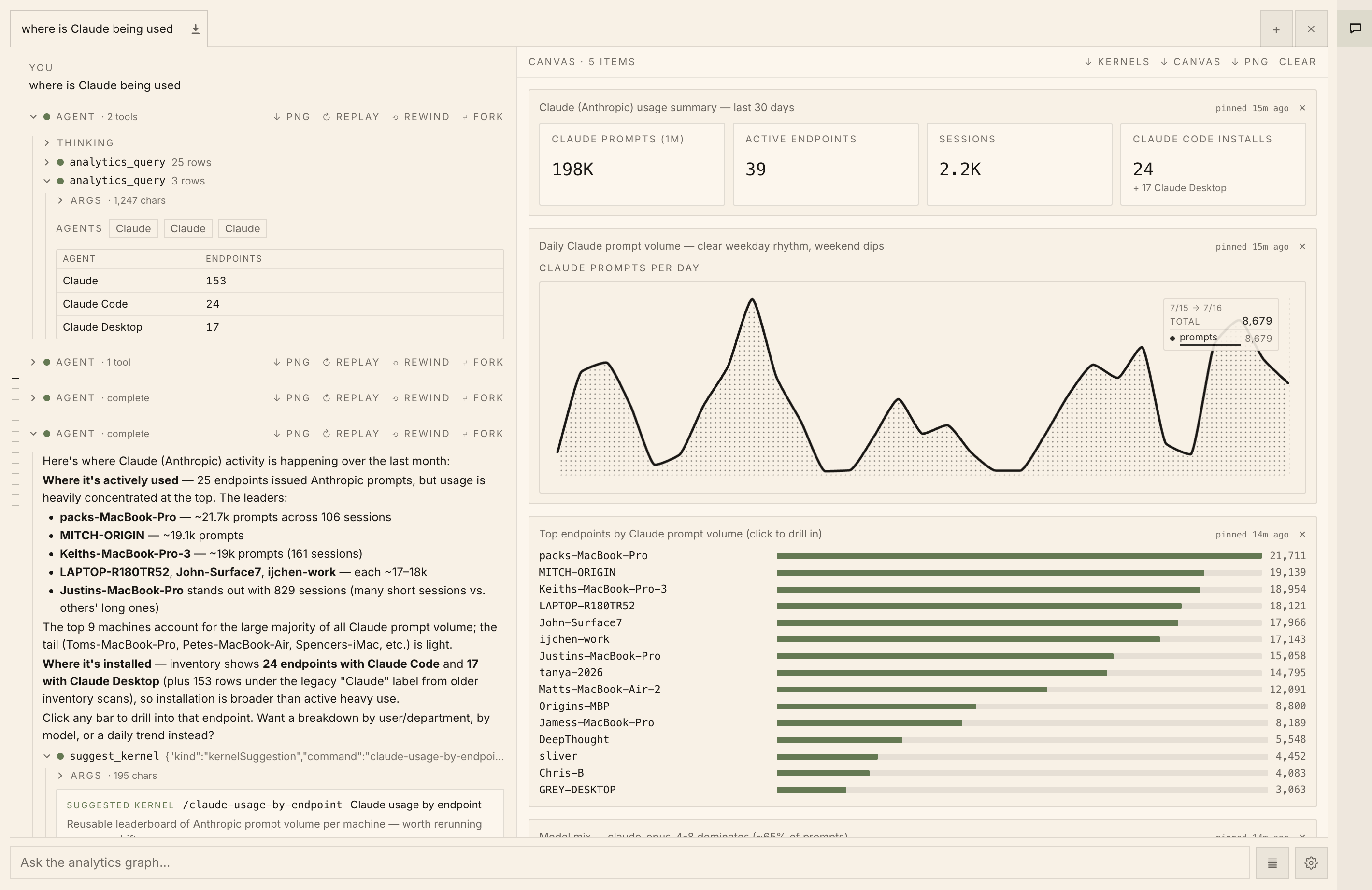Click the ENDPOINTS column header
The width and height of the screenshot is (1372, 890).
(233, 259)
